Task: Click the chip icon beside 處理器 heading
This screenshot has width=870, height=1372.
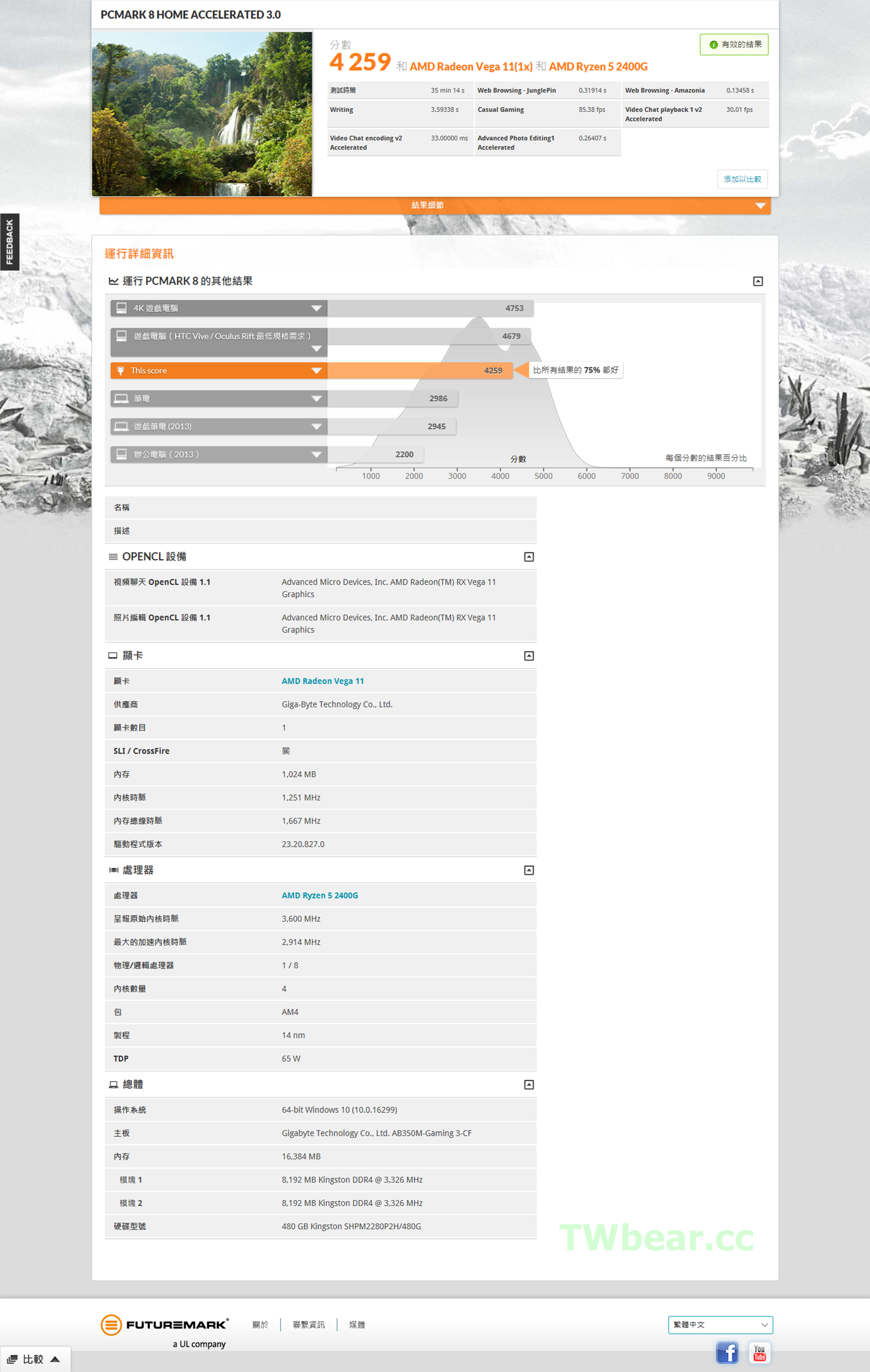Action: (114, 870)
